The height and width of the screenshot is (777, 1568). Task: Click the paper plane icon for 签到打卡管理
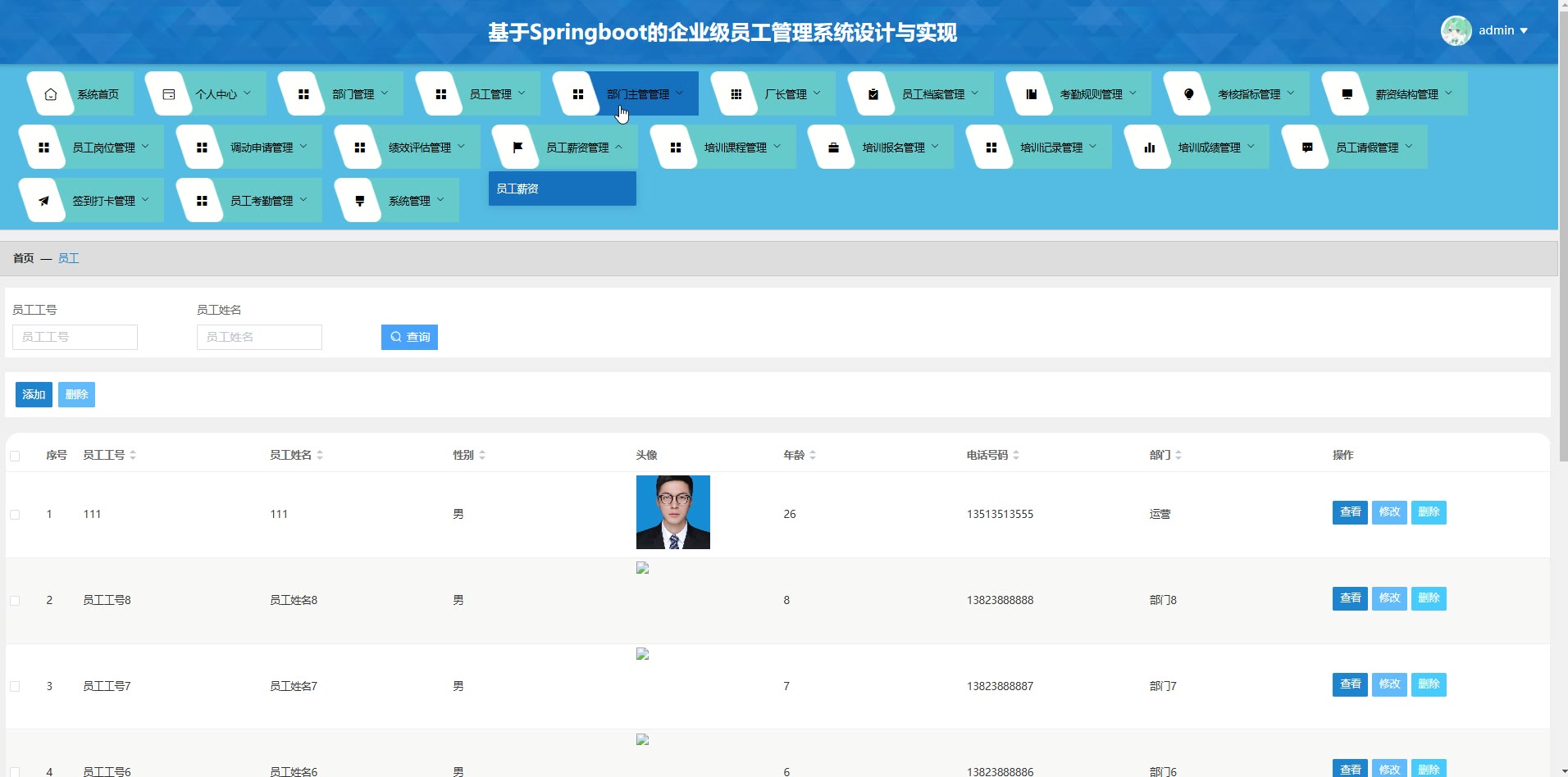click(x=44, y=201)
